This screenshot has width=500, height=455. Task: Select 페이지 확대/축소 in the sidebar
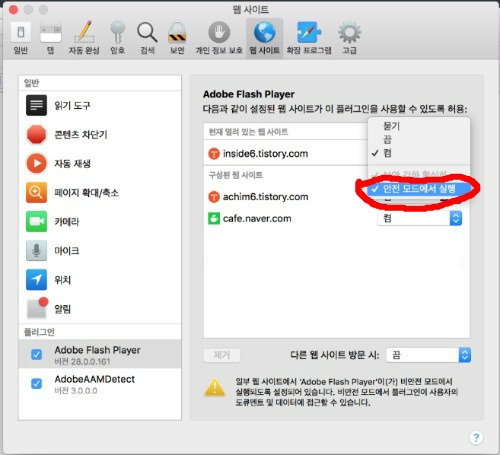coord(100,192)
